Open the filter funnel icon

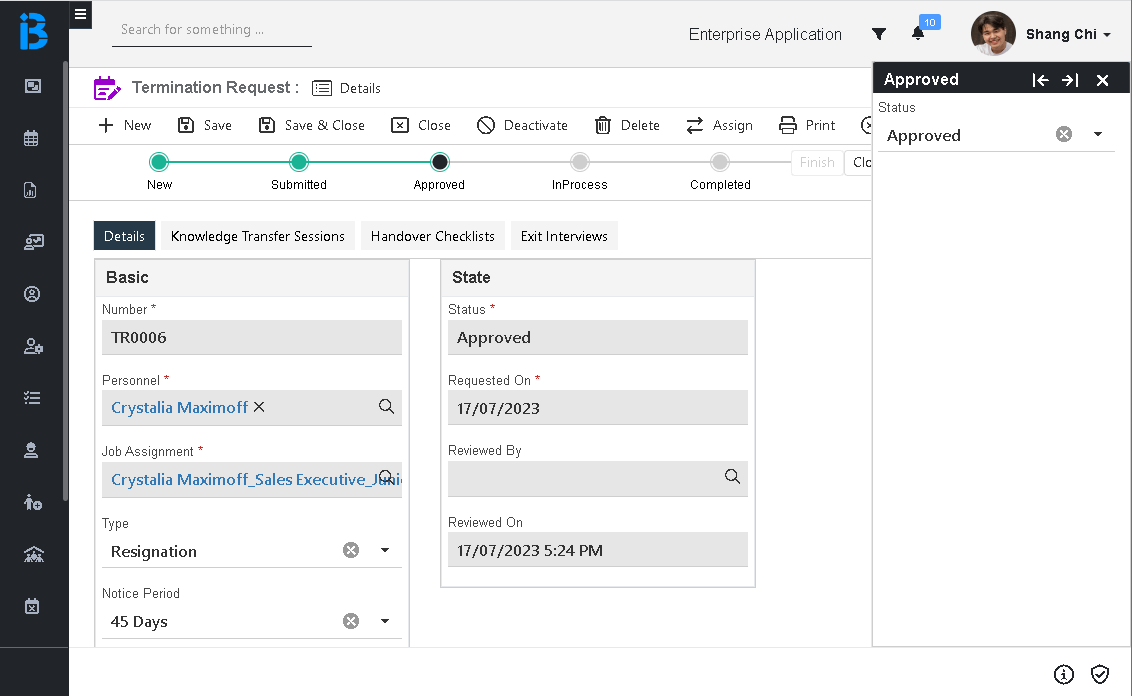coord(879,34)
